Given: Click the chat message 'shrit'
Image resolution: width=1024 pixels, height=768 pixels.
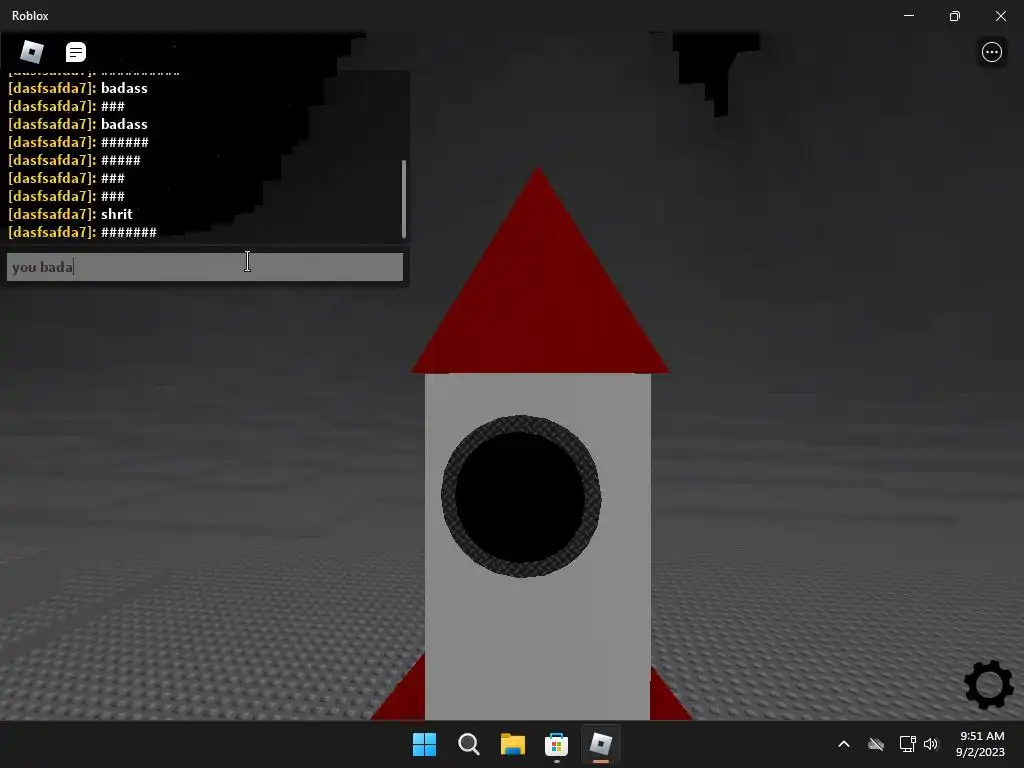Looking at the screenshot, I should (x=116, y=214).
